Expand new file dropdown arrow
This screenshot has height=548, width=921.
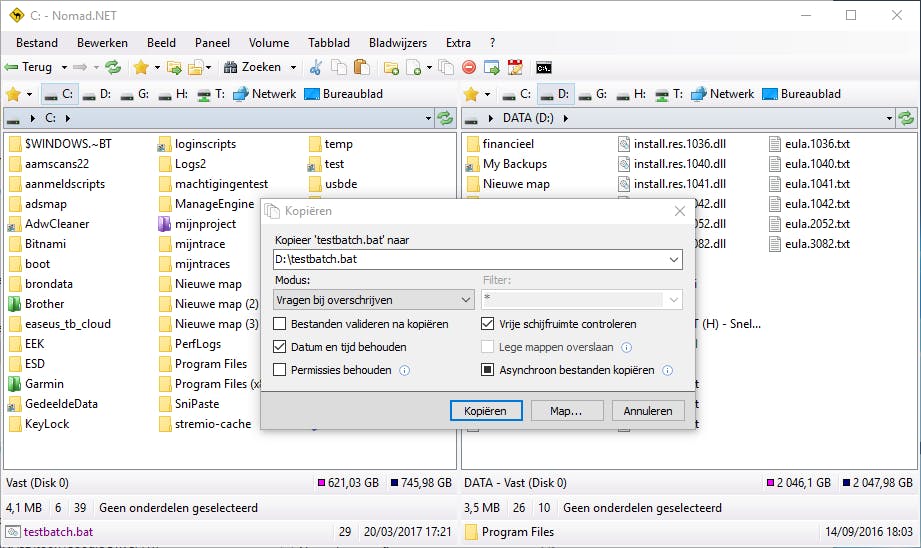429,68
